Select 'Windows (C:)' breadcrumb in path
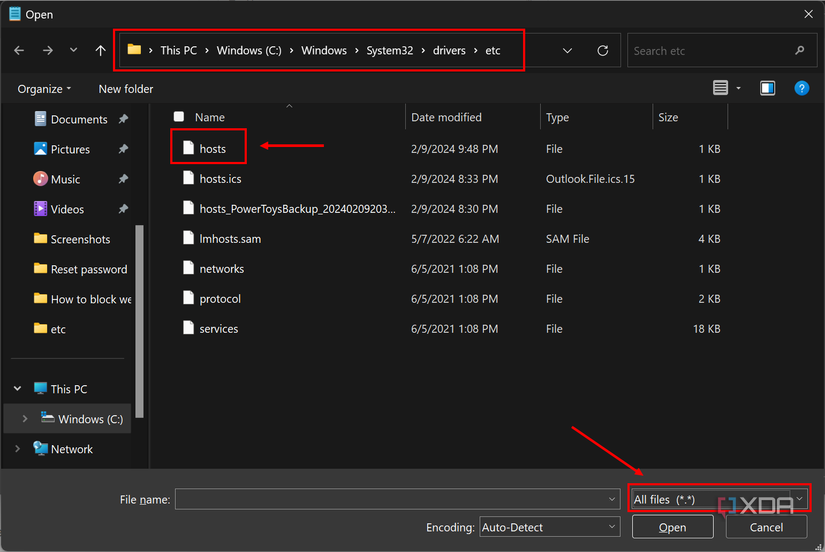Image resolution: width=825 pixels, height=552 pixels. coord(249,51)
